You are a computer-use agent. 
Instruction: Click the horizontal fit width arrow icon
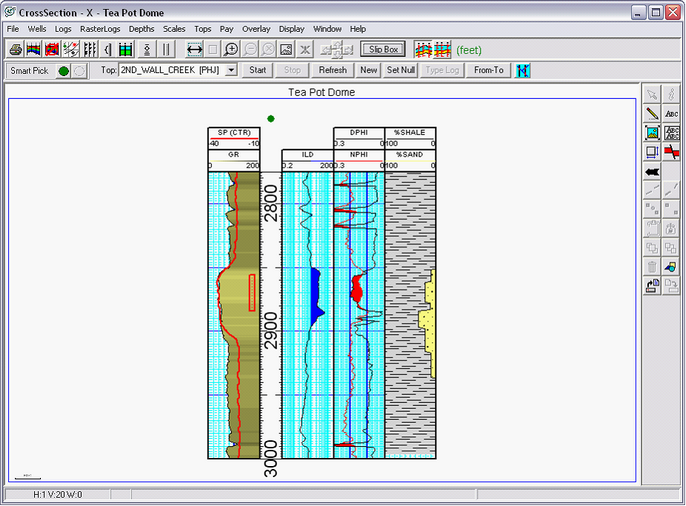(195, 49)
